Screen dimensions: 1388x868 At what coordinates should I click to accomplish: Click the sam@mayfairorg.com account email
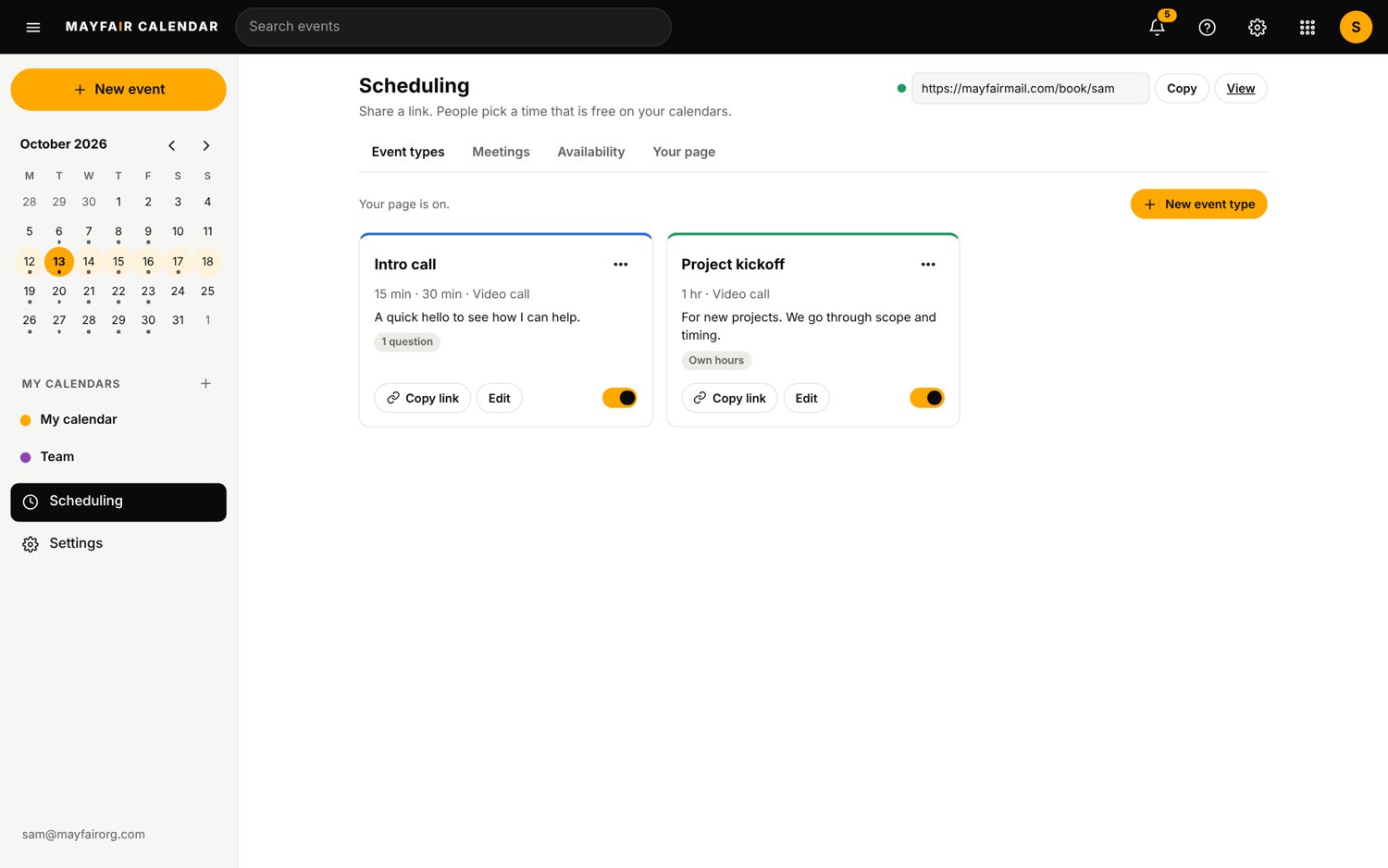[83, 835]
